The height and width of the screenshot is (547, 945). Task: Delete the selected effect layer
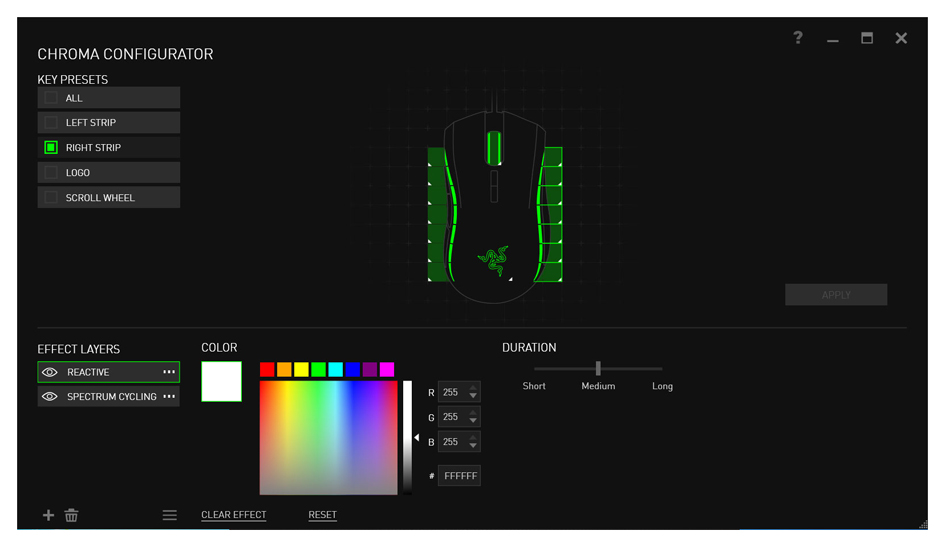[71, 515]
